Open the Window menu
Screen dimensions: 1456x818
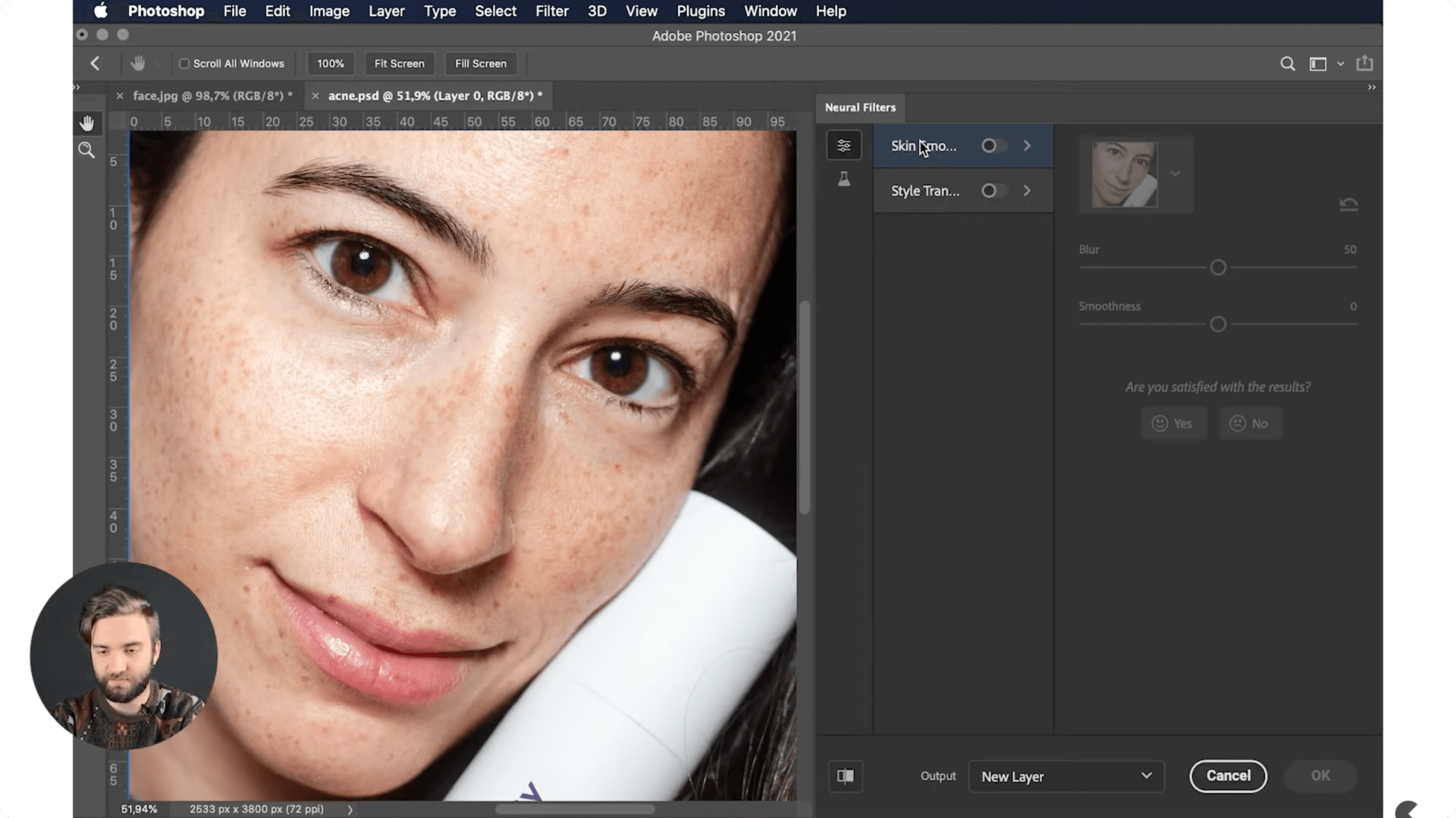tap(770, 11)
